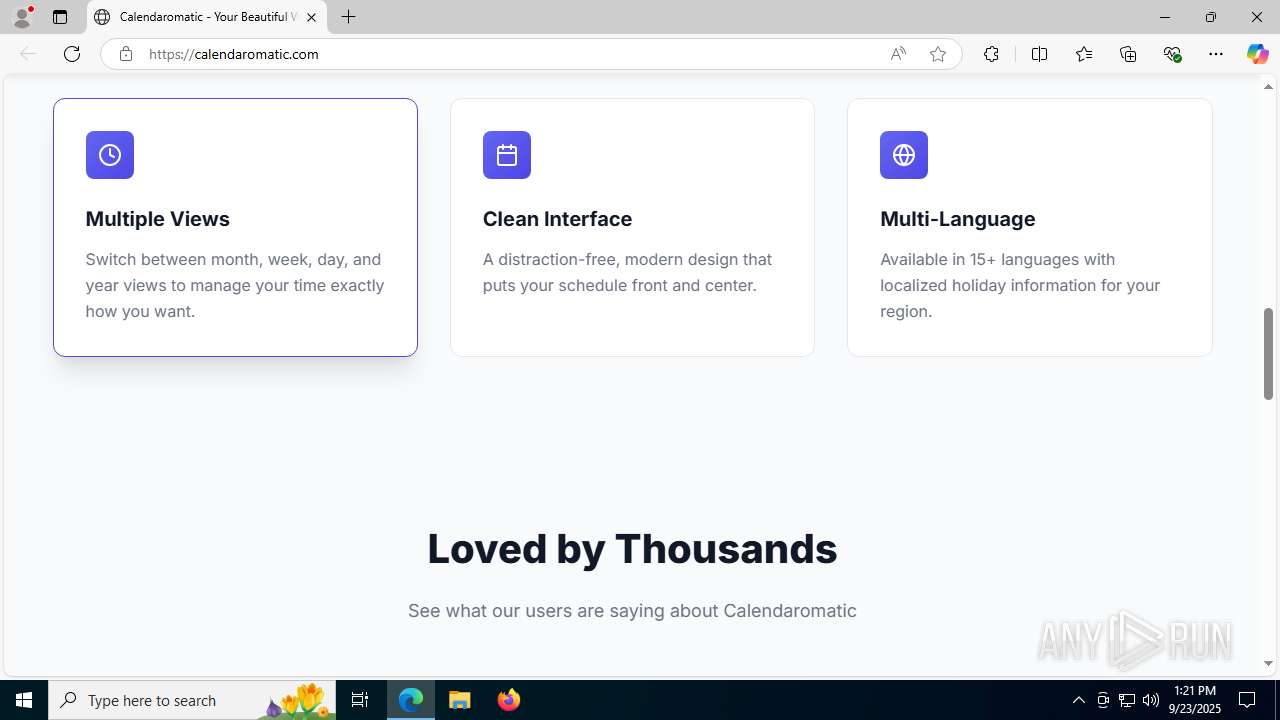The width and height of the screenshot is (1280, 720).
Task: Activate Read aloud icon in address bar
Action: (898, 54)
